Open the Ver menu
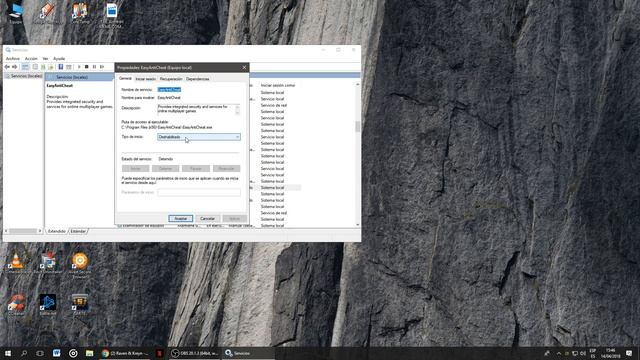This screenshot has height=360, width=640. tap(45, 58)
